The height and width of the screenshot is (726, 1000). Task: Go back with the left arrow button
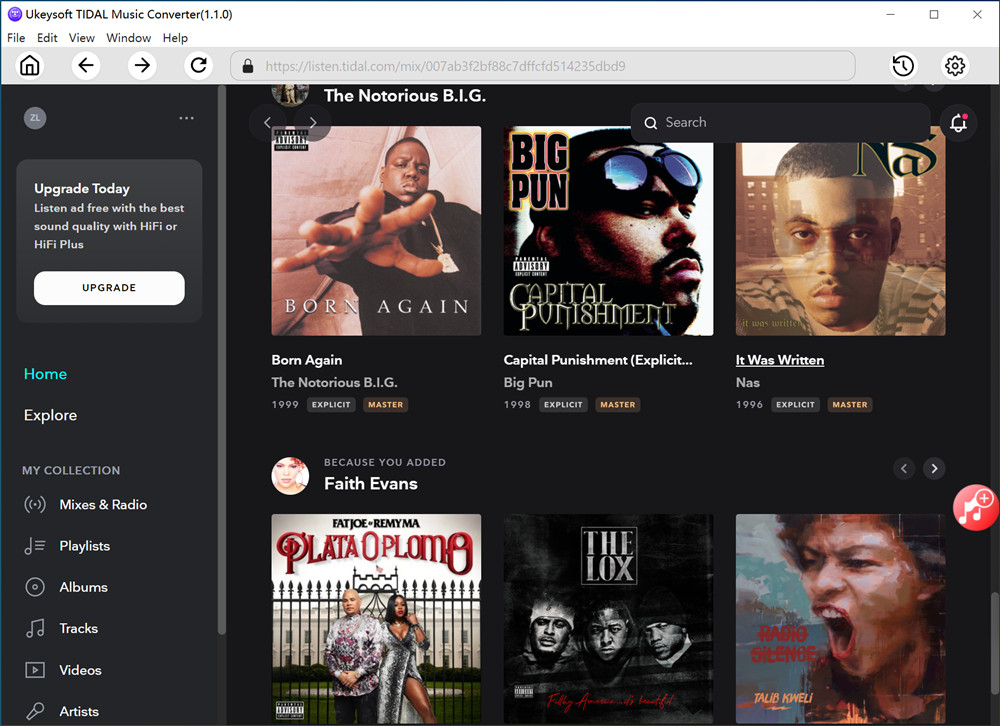tap(86, 66)
